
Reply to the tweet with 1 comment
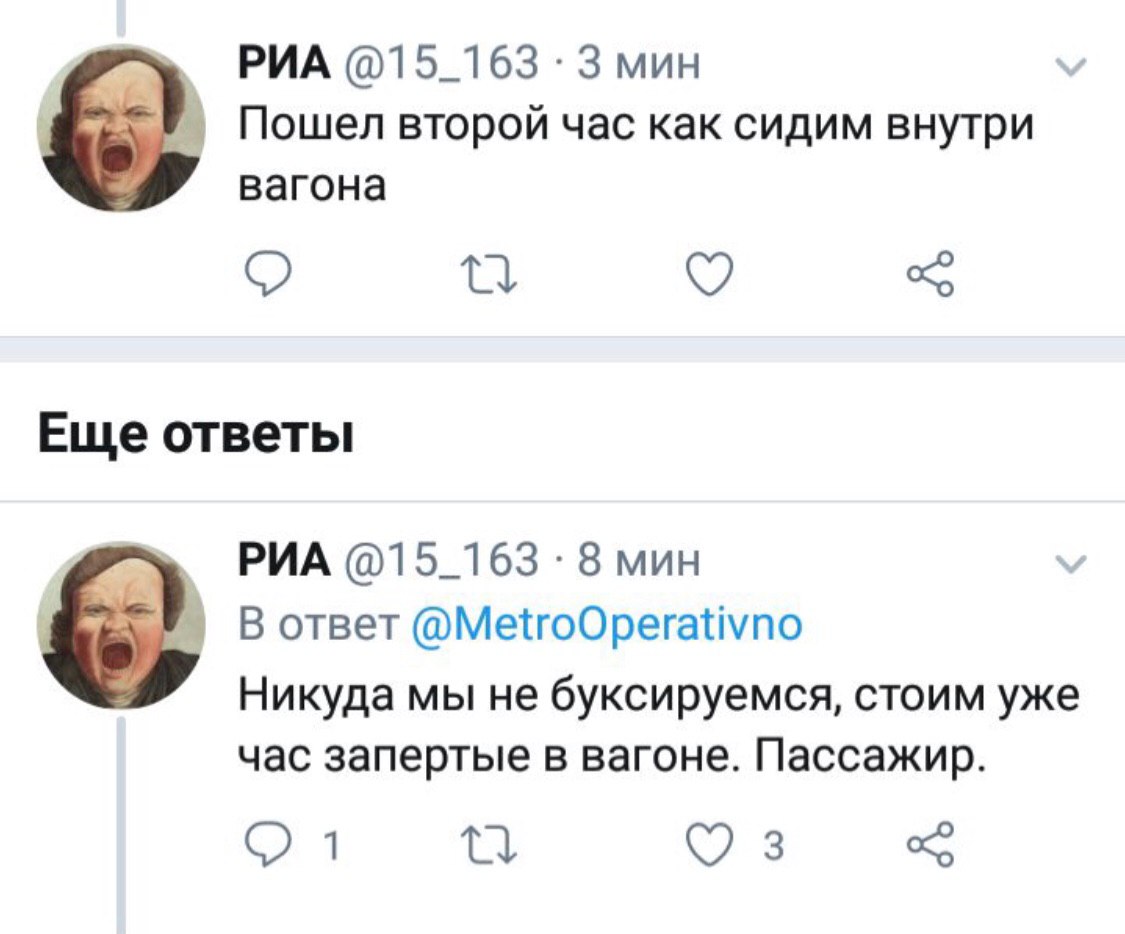tap(264, 846)
